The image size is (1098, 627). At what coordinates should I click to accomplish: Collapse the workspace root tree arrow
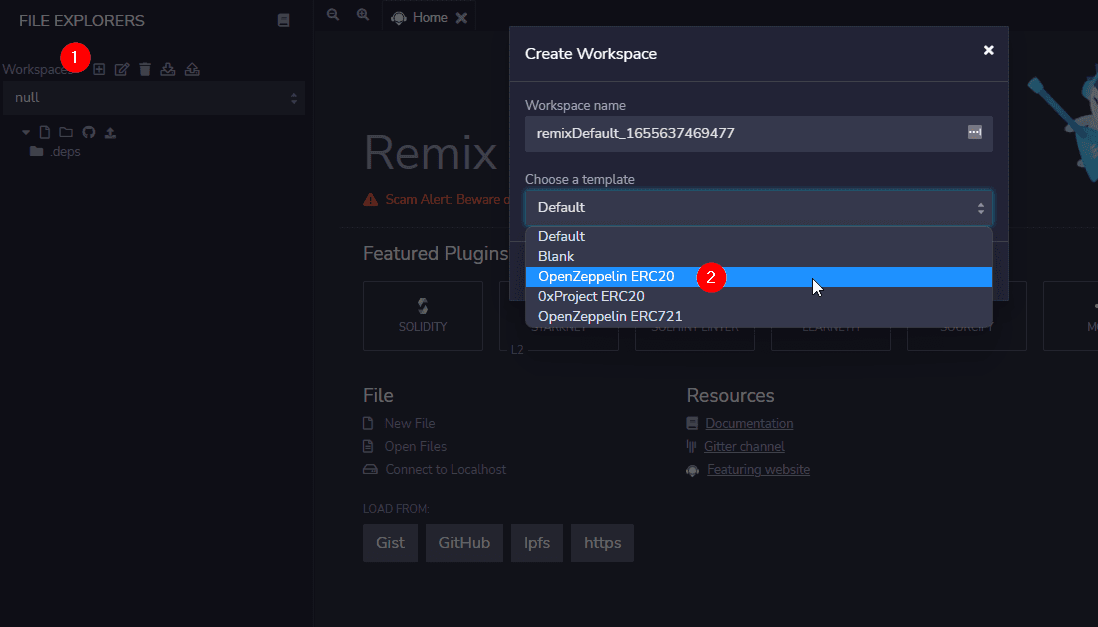coord(26,132)
